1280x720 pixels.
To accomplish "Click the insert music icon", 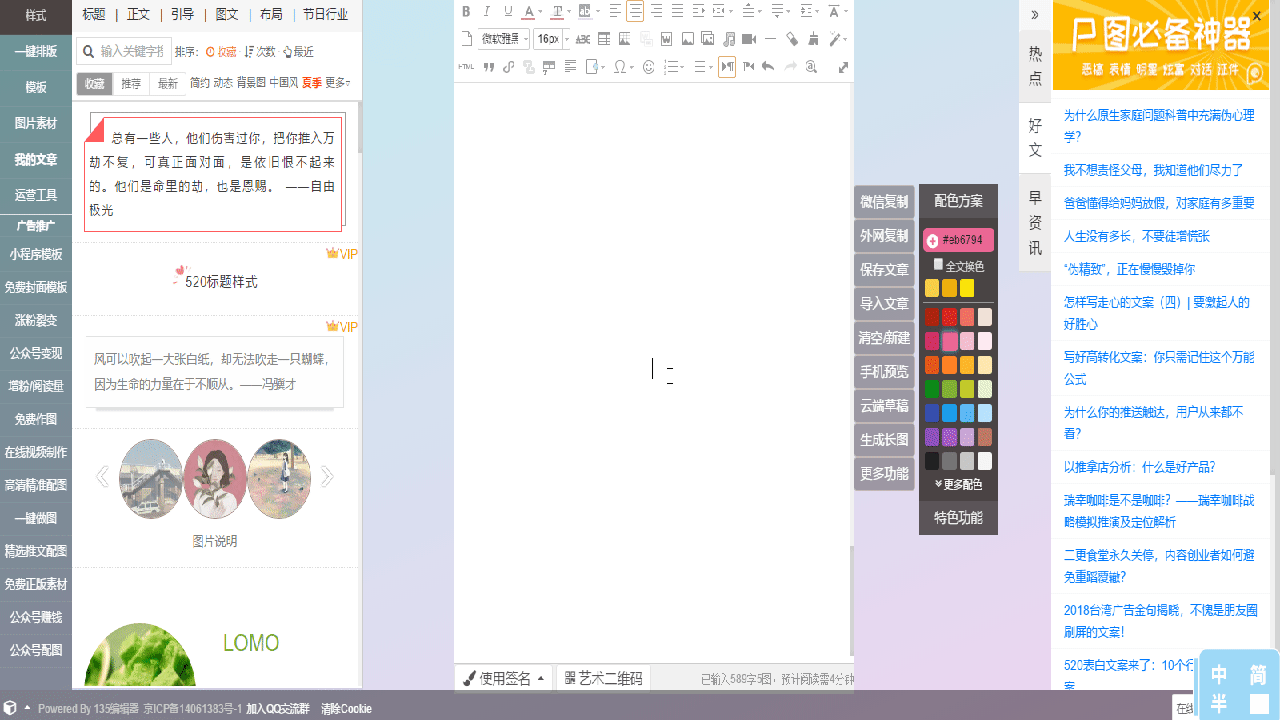I will [729, 40].
